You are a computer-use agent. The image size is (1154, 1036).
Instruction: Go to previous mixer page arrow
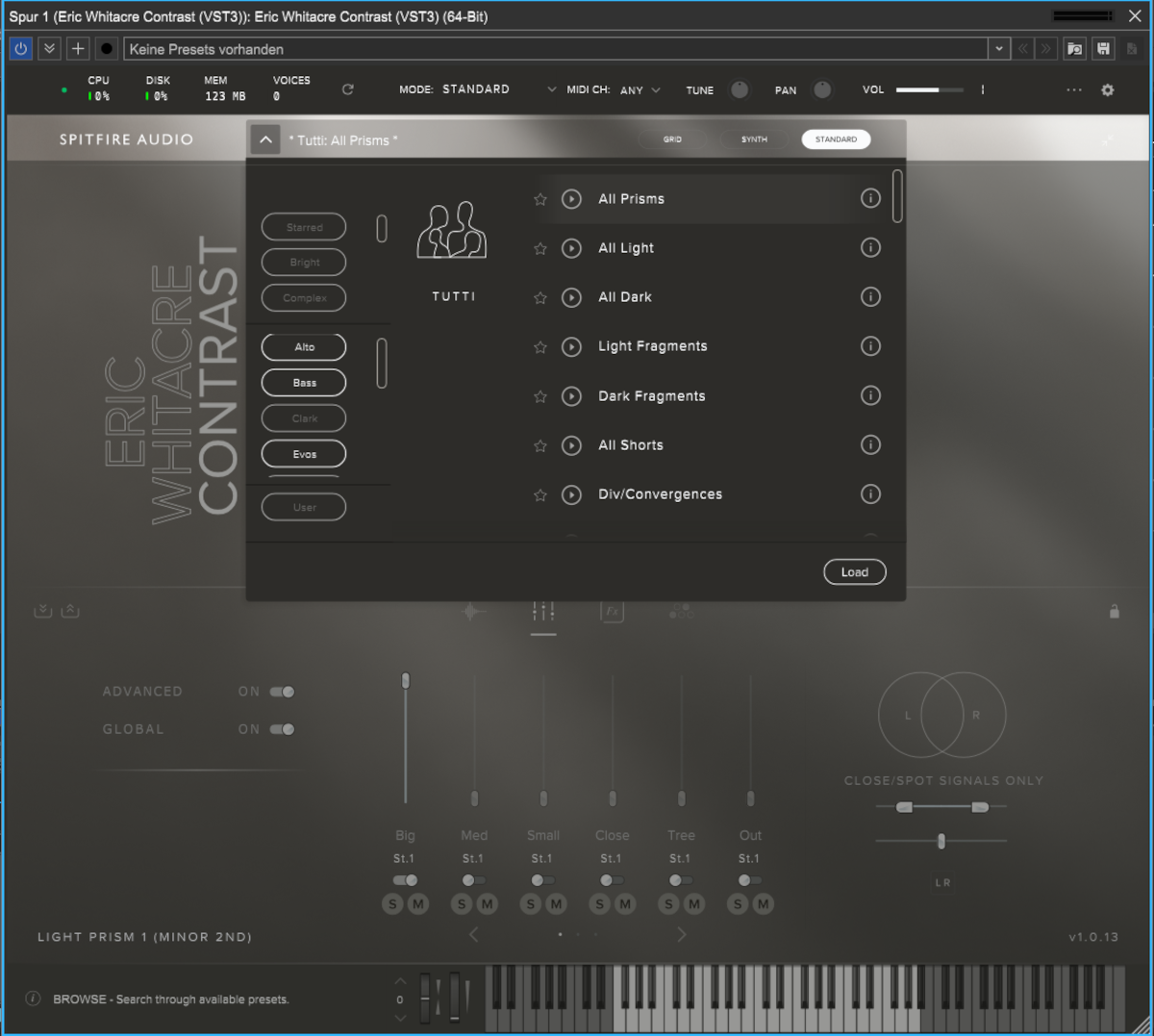[473, 934]
